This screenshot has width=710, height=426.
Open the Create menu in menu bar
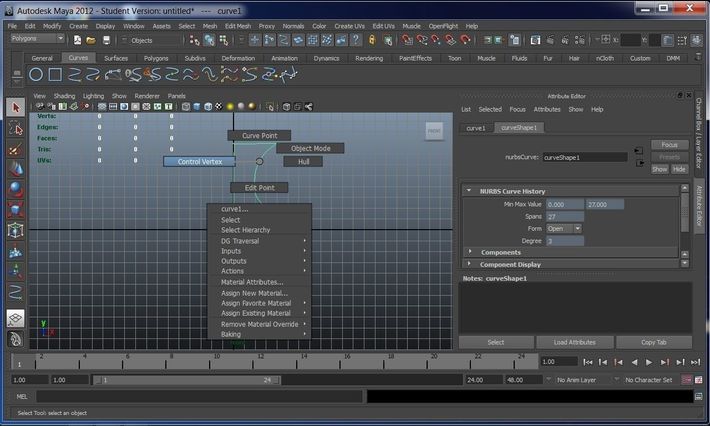point(78,26)
